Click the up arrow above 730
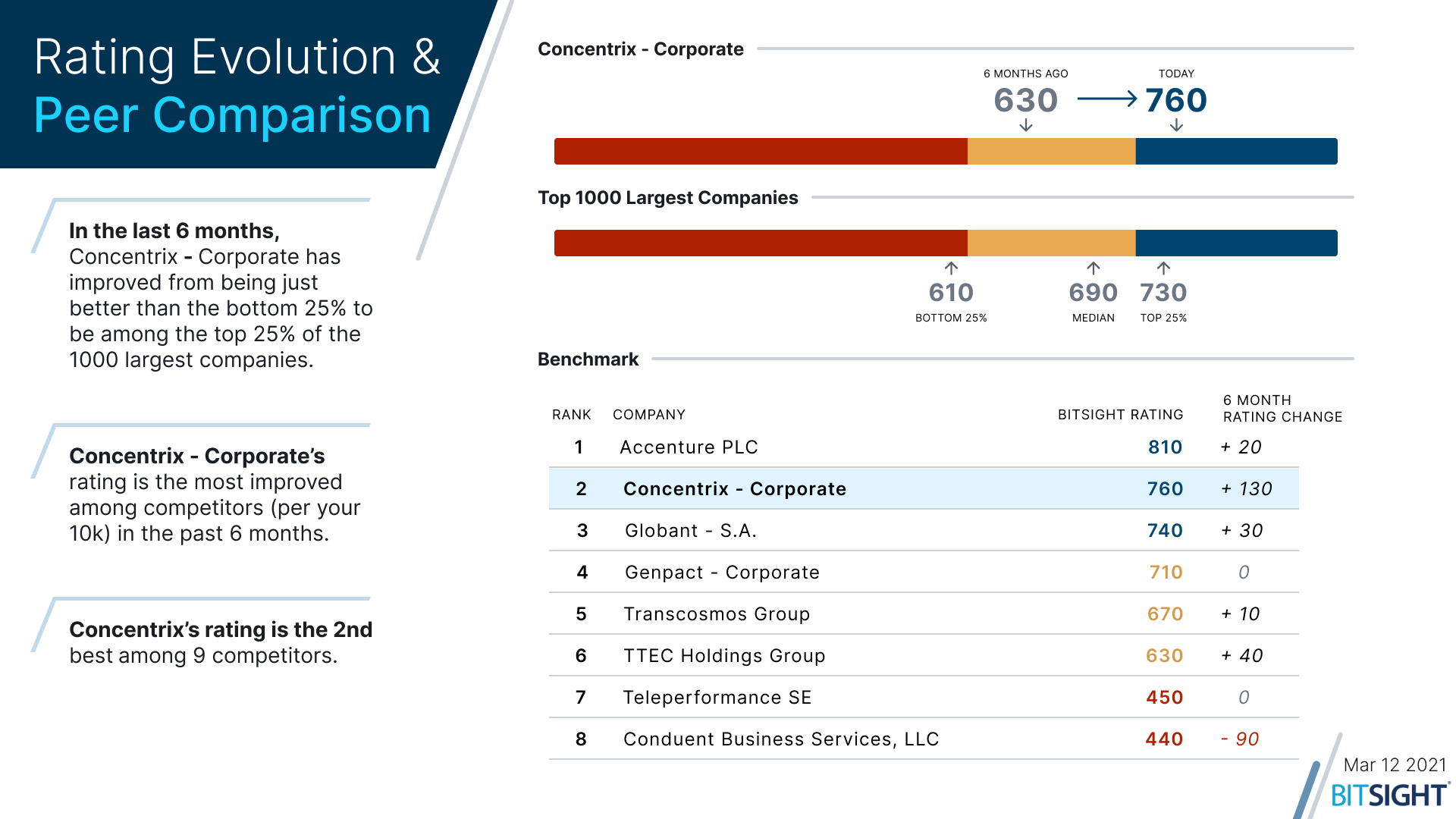1456x819 pixels. (1163, 268)
